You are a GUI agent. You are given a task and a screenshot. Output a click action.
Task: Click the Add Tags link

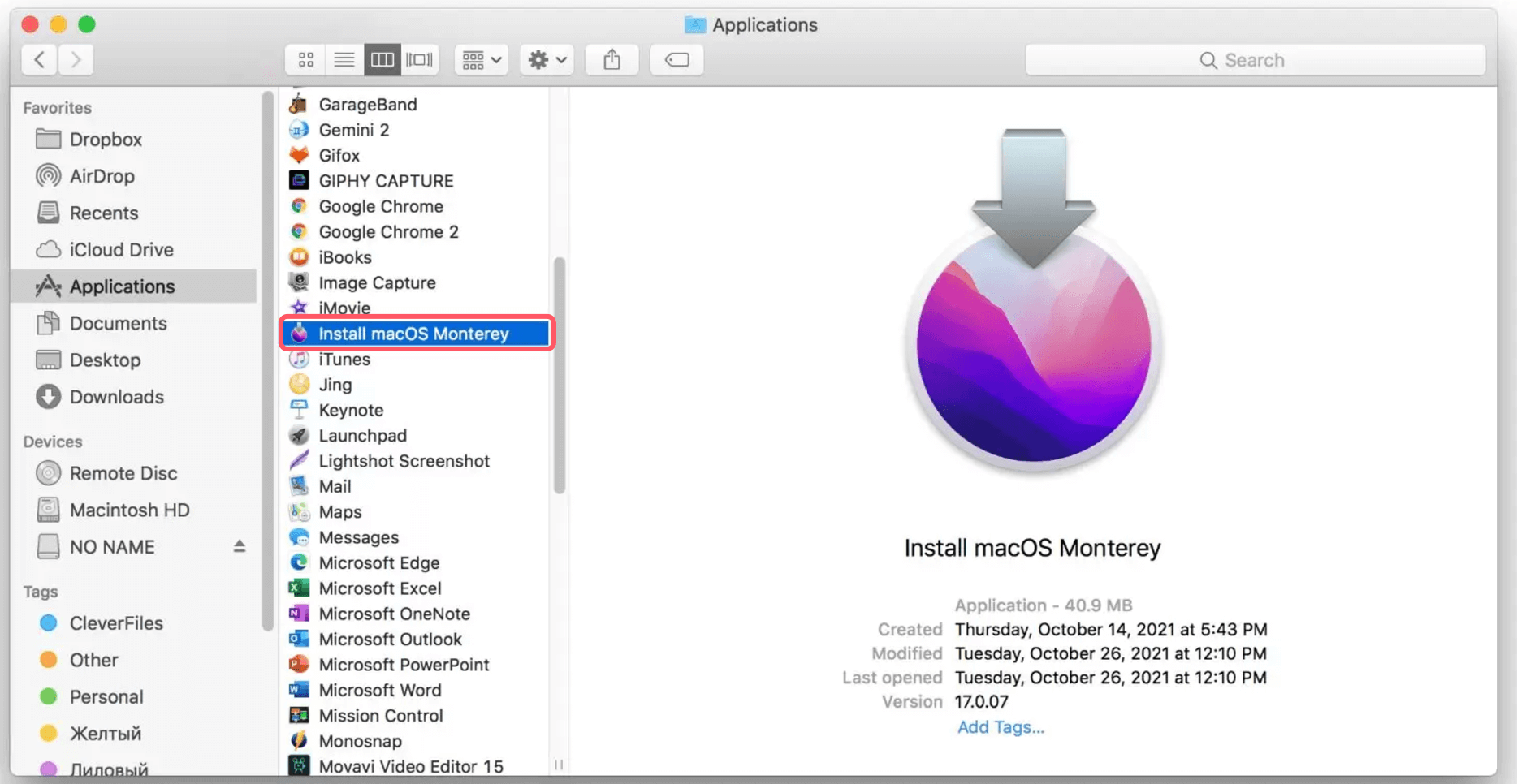[x=1001, y=726]
